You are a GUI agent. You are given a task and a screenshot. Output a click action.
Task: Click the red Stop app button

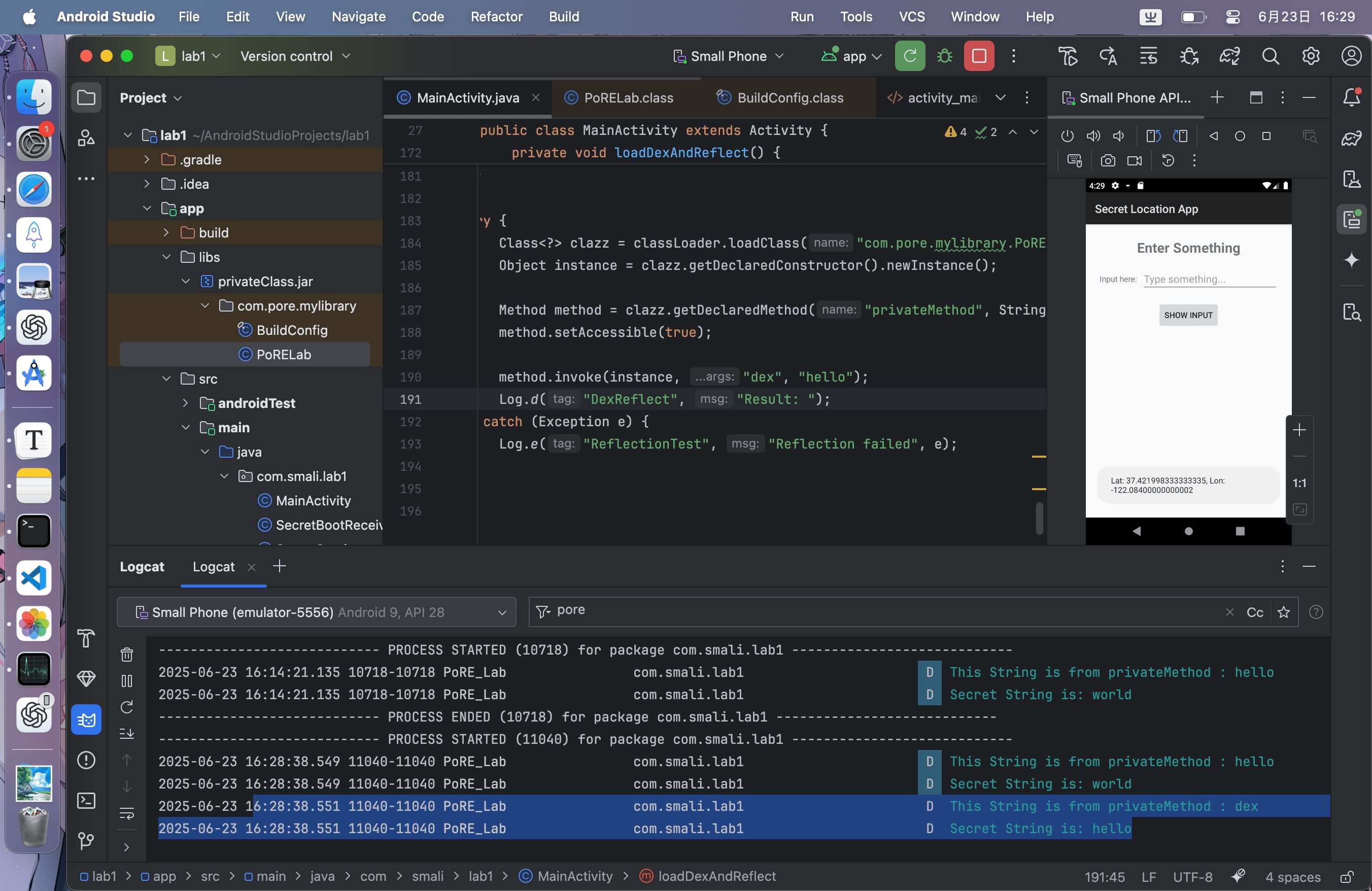(x=978, y=56)
